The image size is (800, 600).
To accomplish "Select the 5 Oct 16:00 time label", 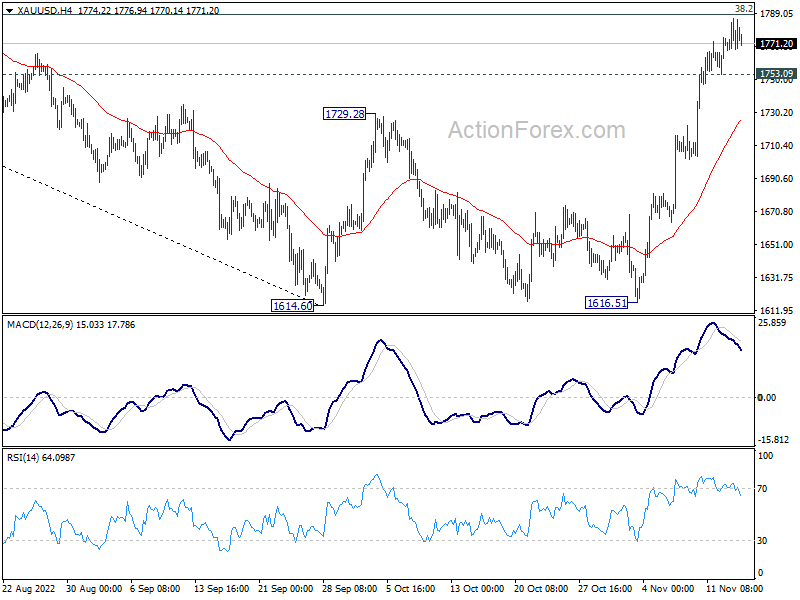I will (x=411, y=589).
